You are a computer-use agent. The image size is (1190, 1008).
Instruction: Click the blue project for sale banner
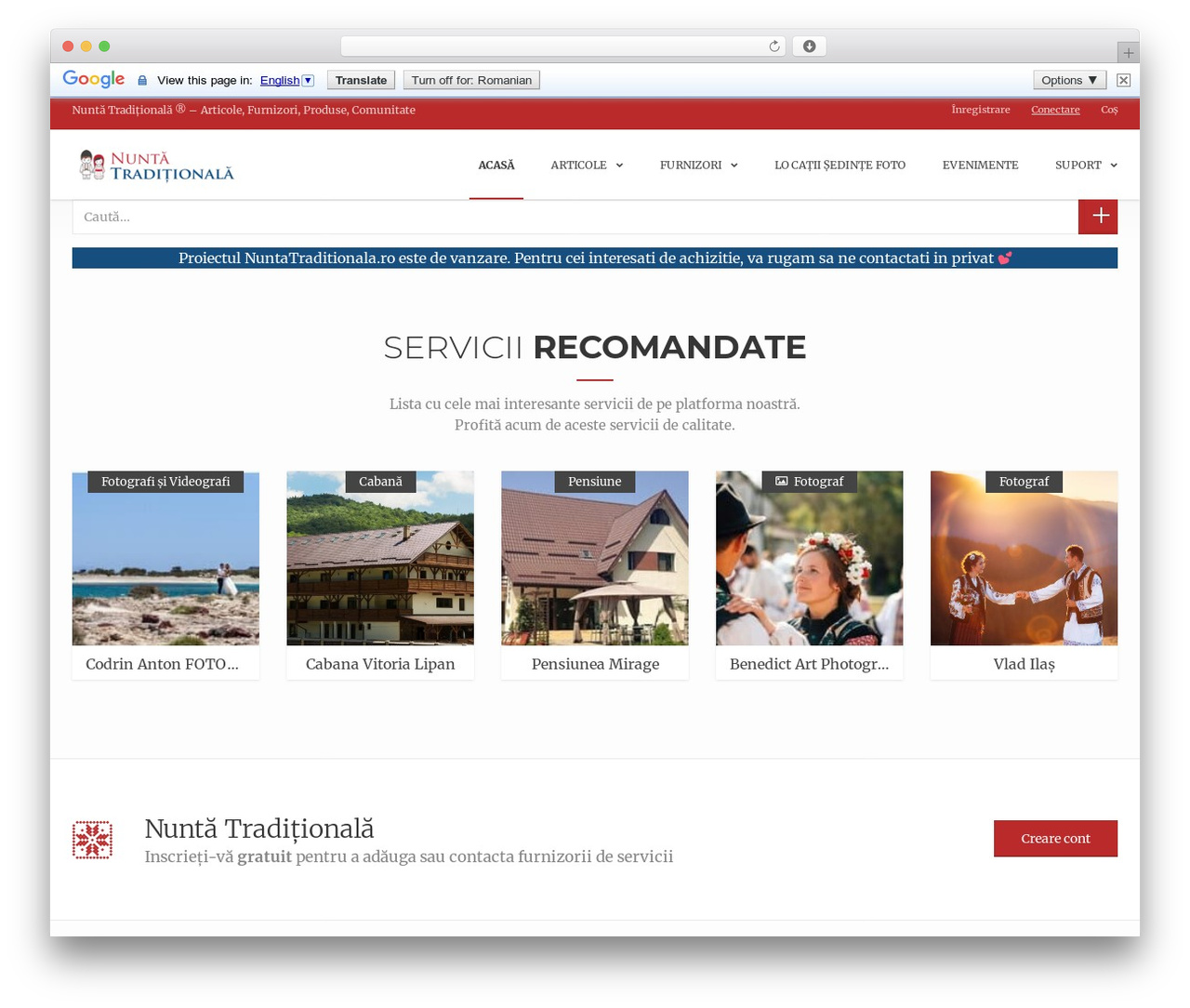tap(595, 259)
